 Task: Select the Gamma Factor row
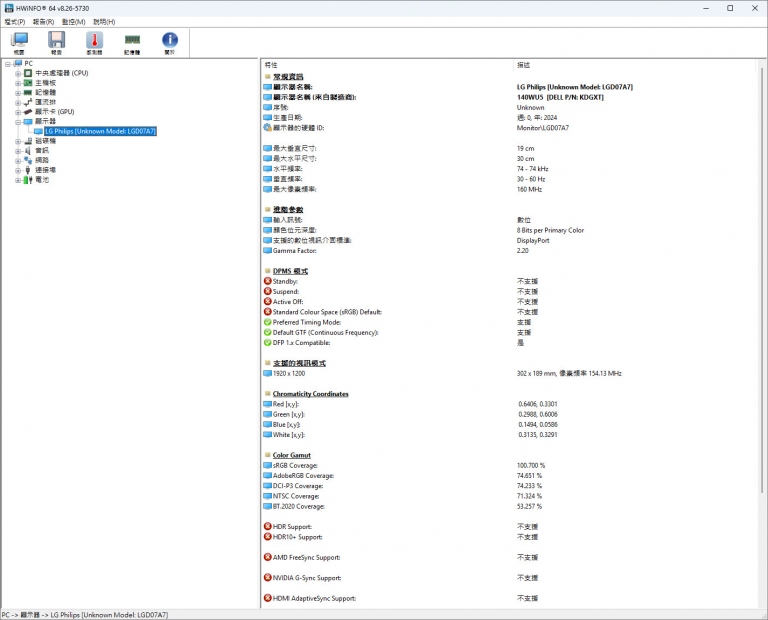coord(509,250)
